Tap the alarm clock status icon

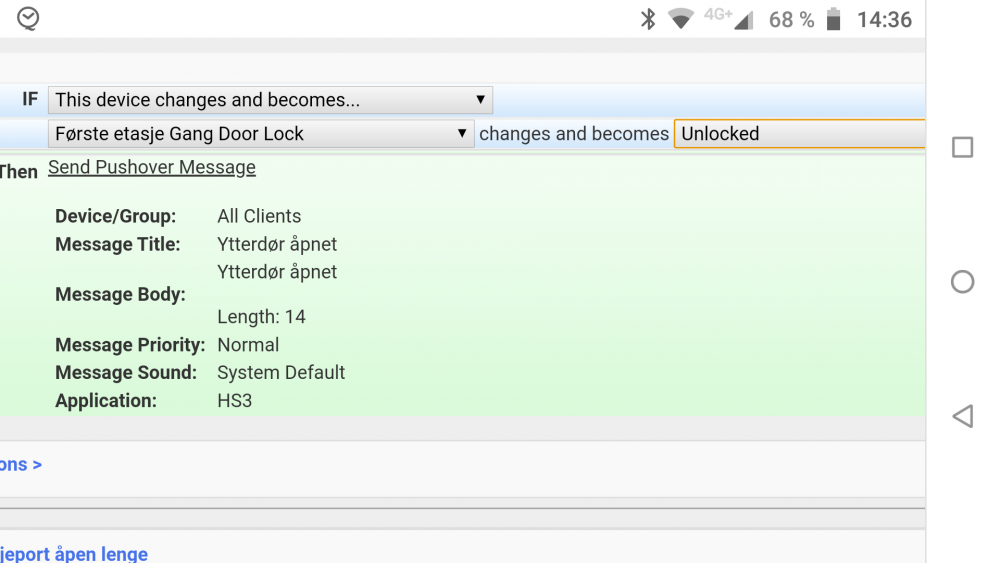[x=28, y=18]
